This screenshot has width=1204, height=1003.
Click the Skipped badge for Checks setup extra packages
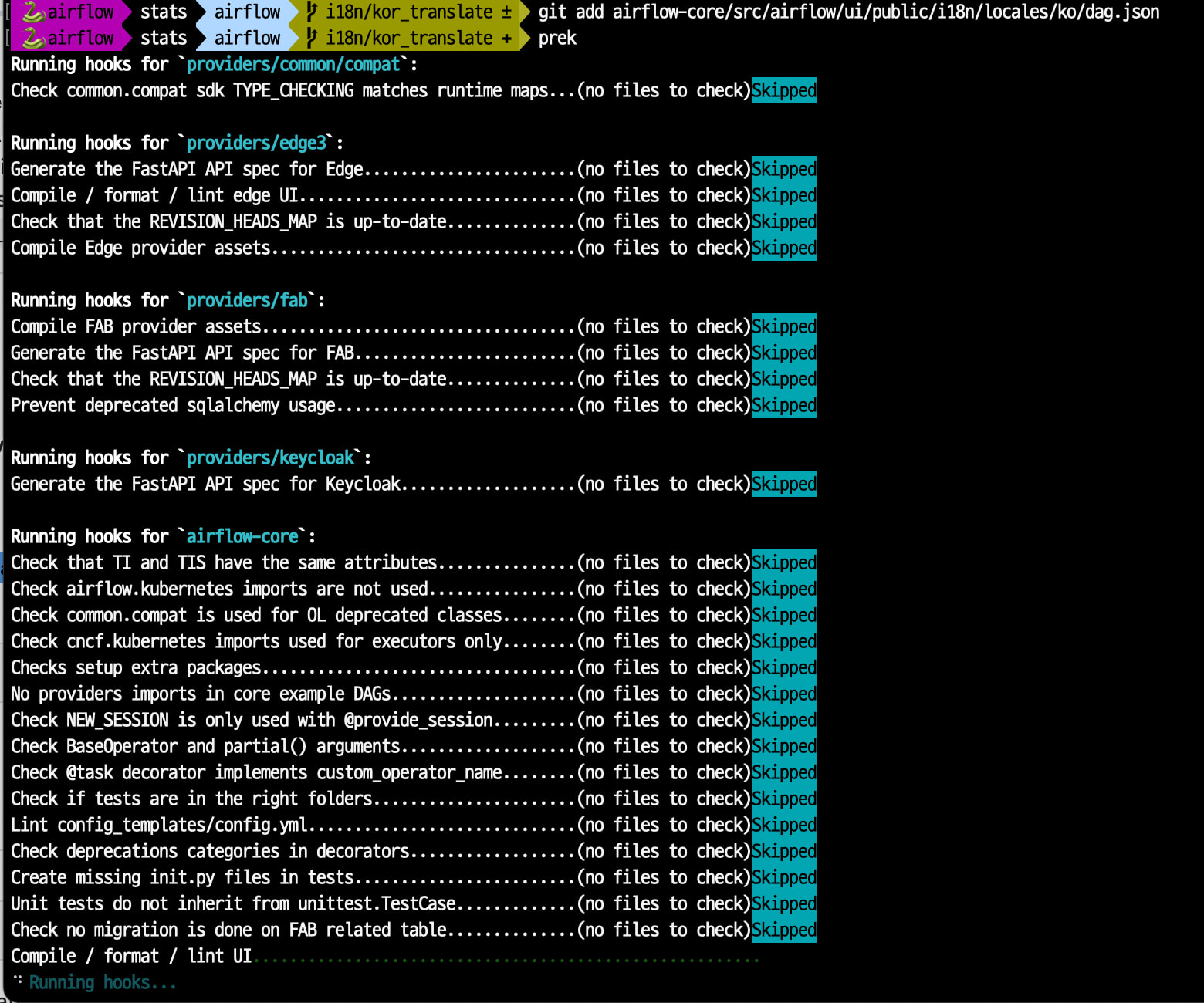783,667
